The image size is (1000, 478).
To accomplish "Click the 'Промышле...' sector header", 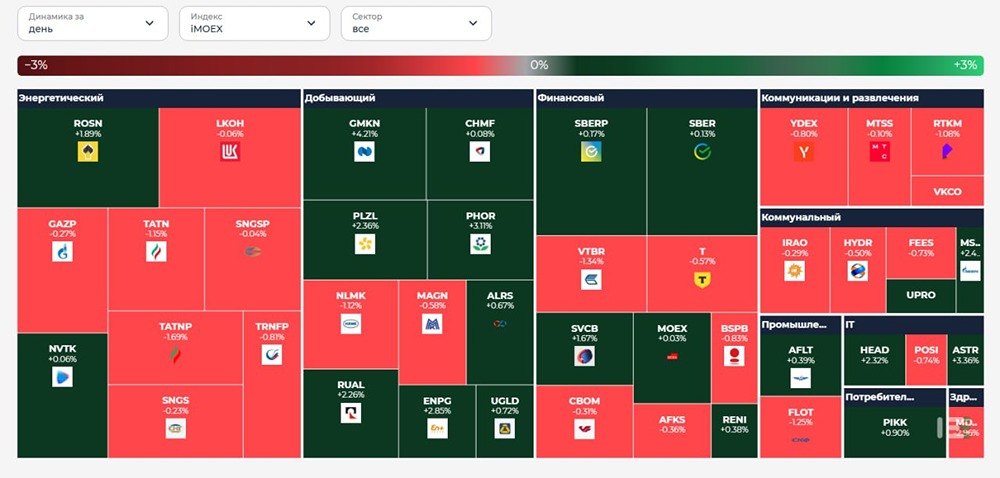I will (x=800, y=325).
